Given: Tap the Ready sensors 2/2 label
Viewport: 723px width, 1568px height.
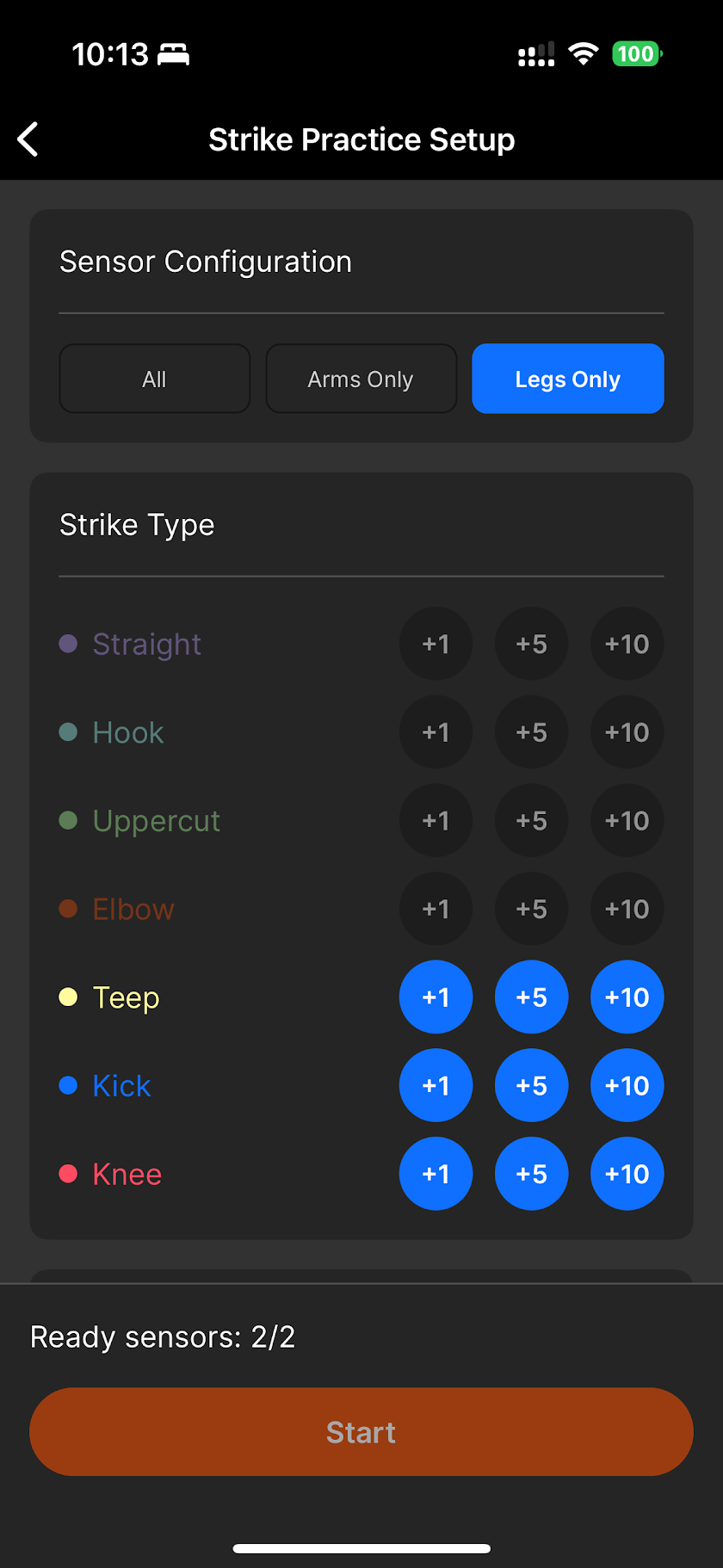Looking at the screenshot, I should (x=164, y=1337).
